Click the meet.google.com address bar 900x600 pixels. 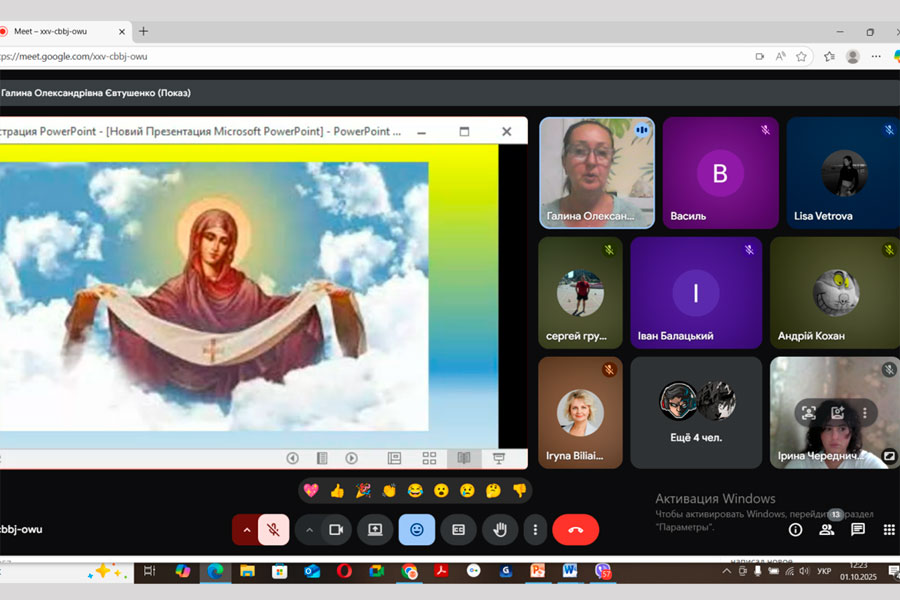pos(300,57)
